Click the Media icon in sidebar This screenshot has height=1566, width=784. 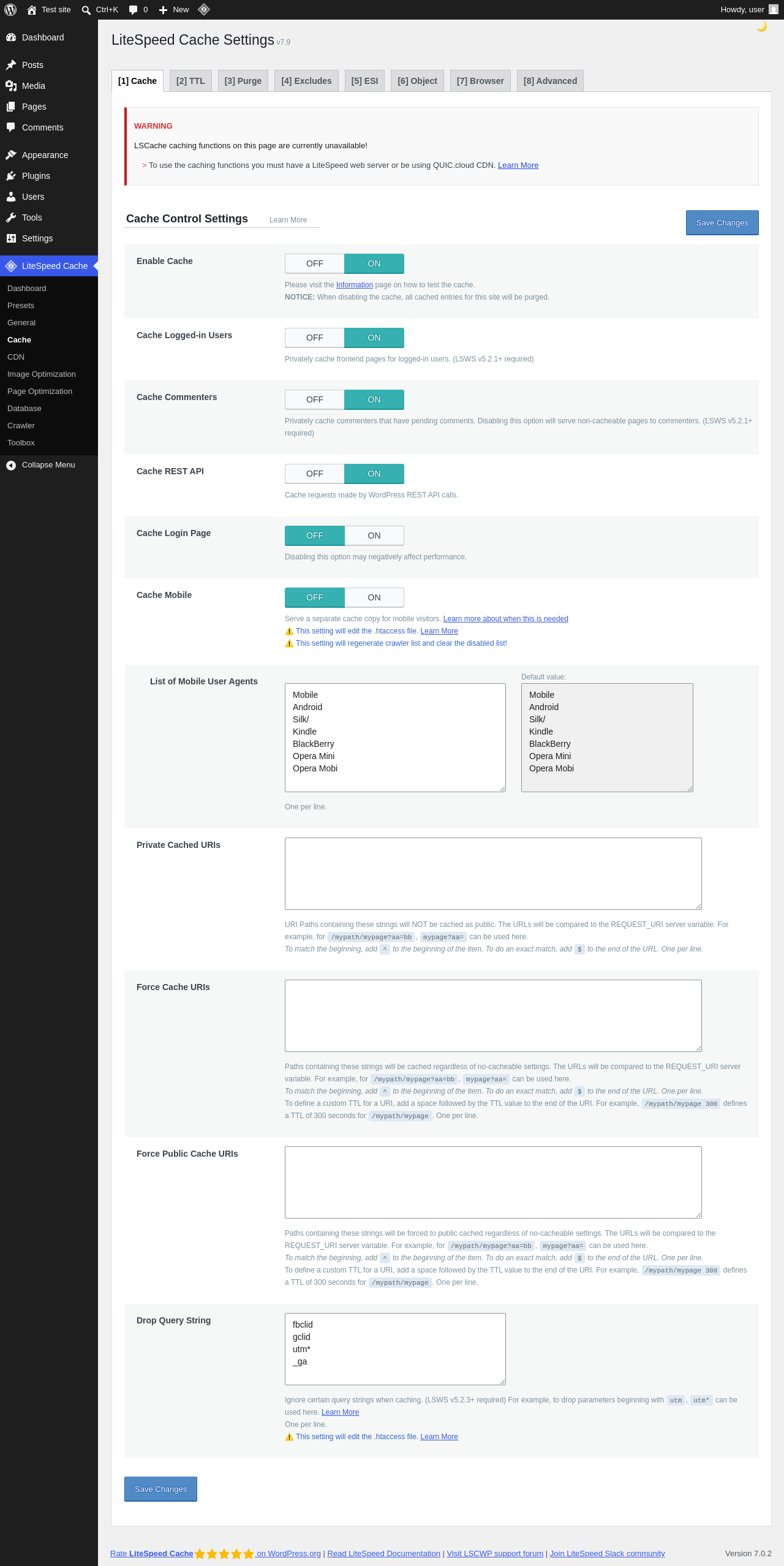click(x=11, y=86)
